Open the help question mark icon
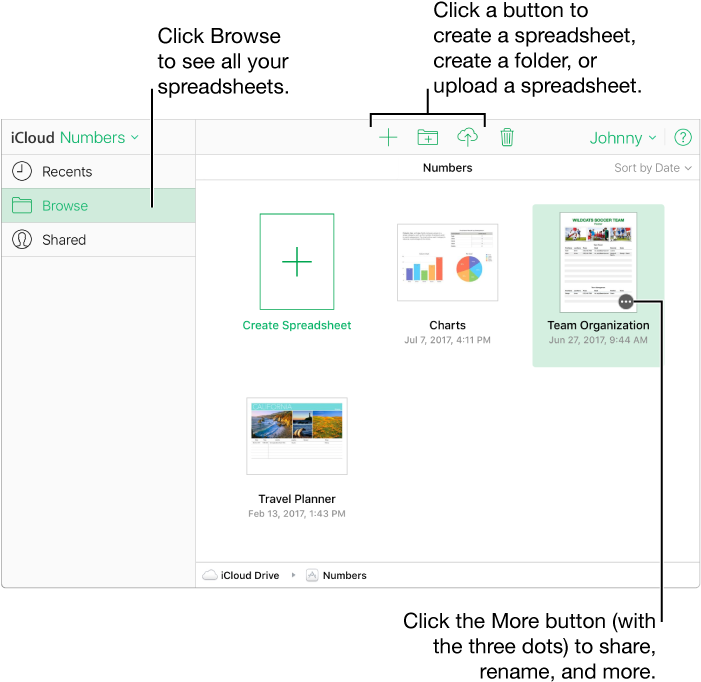The image size is (701, 682). point(683,138)
